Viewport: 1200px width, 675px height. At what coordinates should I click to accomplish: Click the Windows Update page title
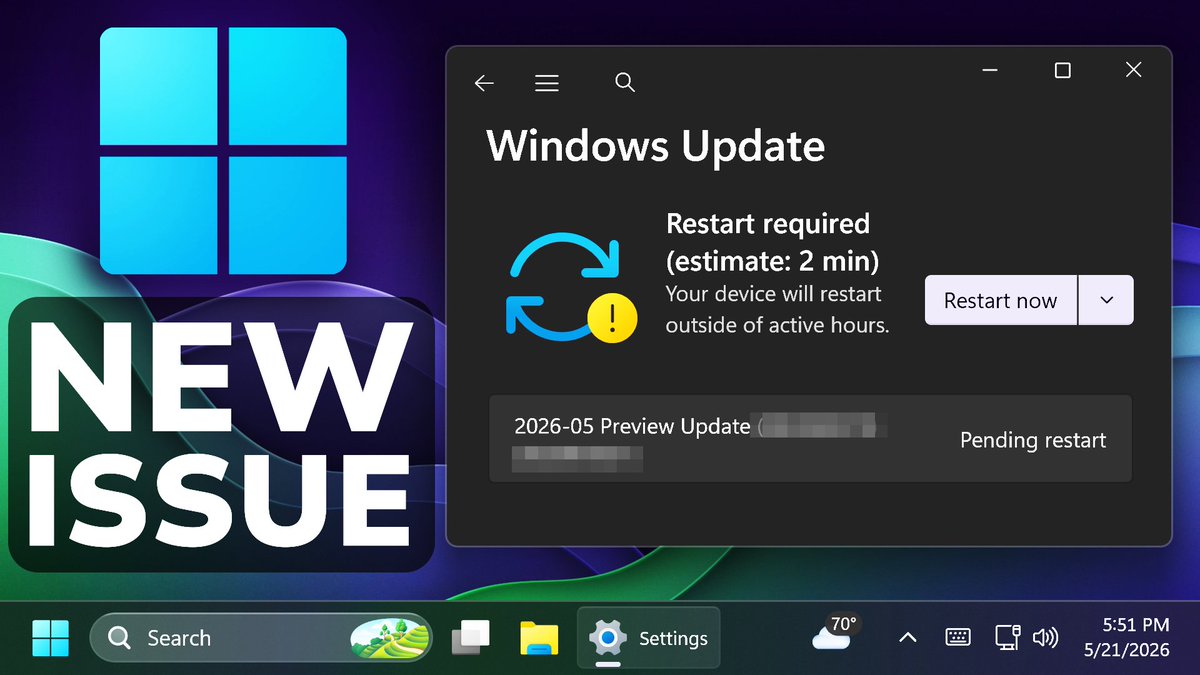[x=656, y=146]
